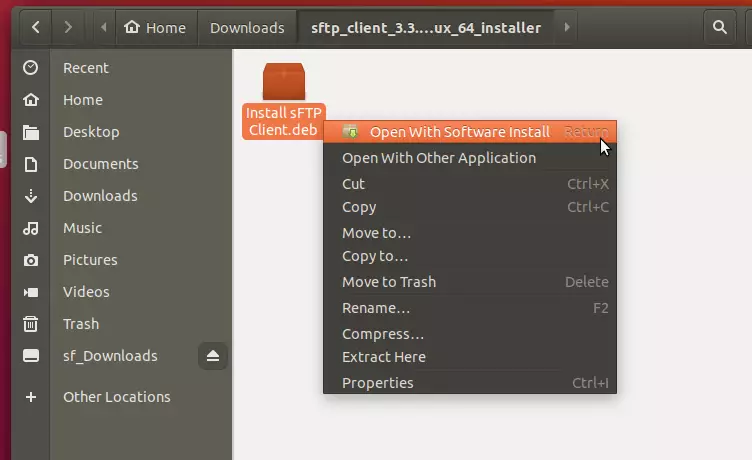Viewport: 752px width, 460px height.
Task: Jump to Home in the path bar
Action: tap(155, 27)
